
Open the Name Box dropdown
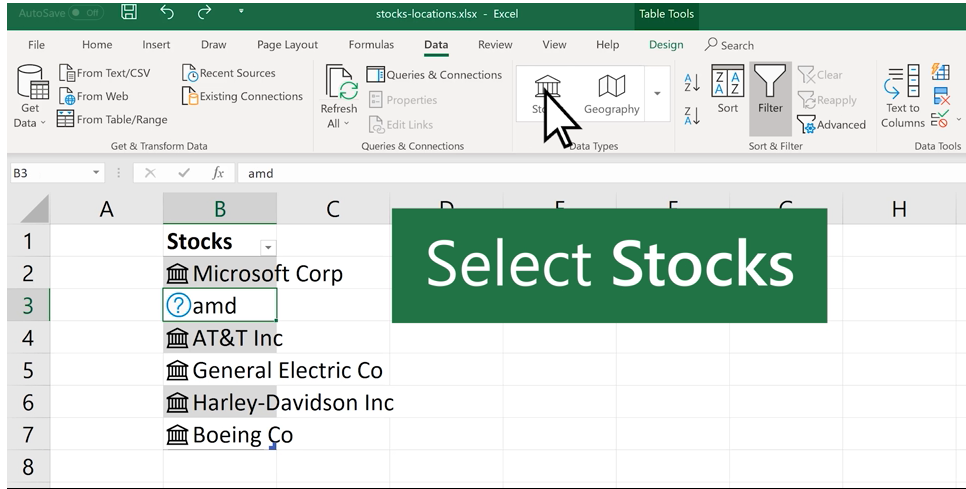click(96, 172)
